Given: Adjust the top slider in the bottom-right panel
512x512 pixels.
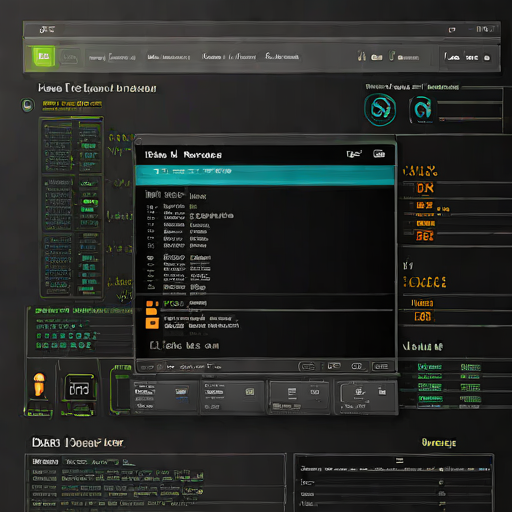Looking at the screenshot, I should [x=395, y=469].
